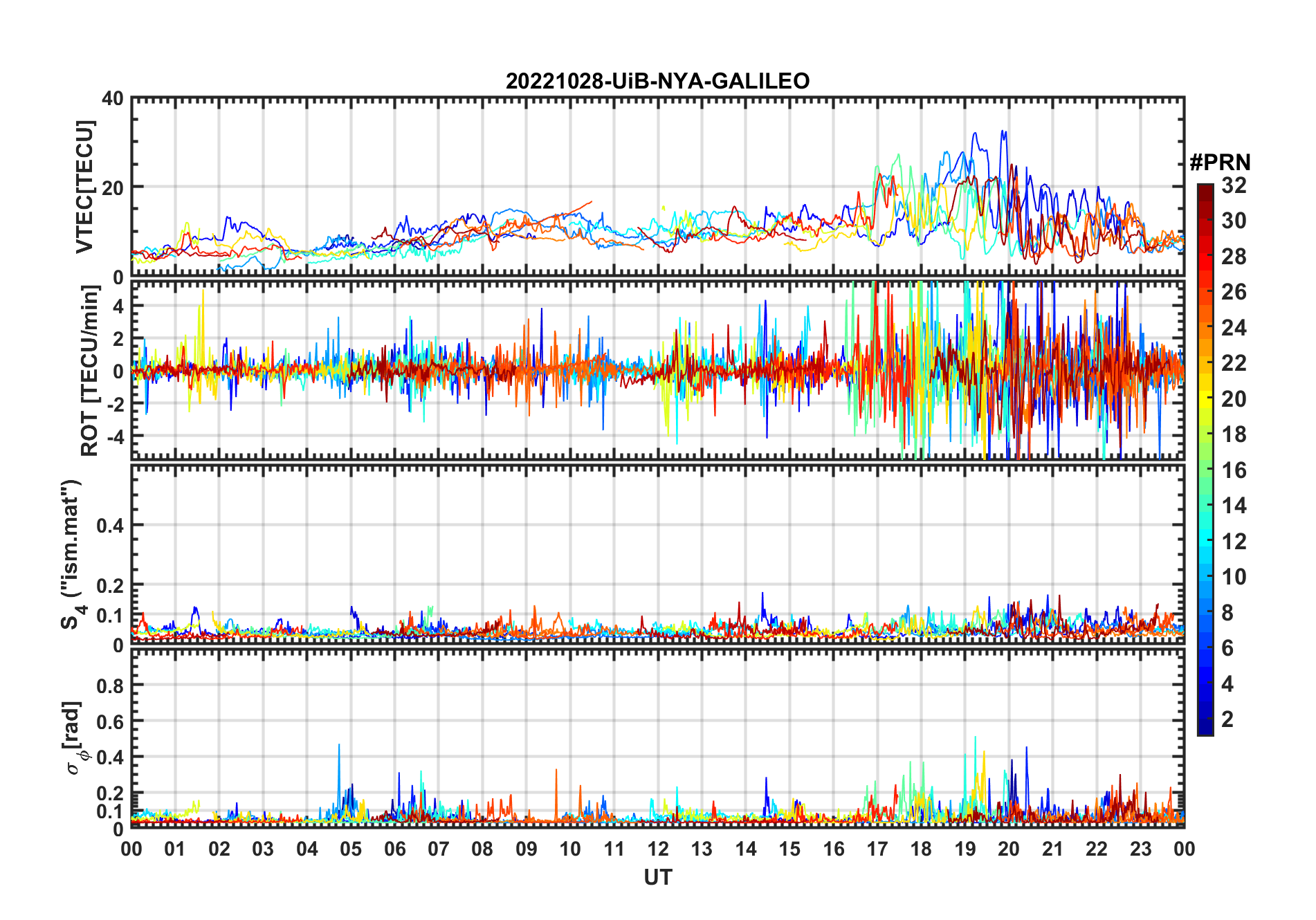This screenshot has height=920, width=1316.
Task: Click the 40 tick on the VTEC axis
Action: [113, 99]
